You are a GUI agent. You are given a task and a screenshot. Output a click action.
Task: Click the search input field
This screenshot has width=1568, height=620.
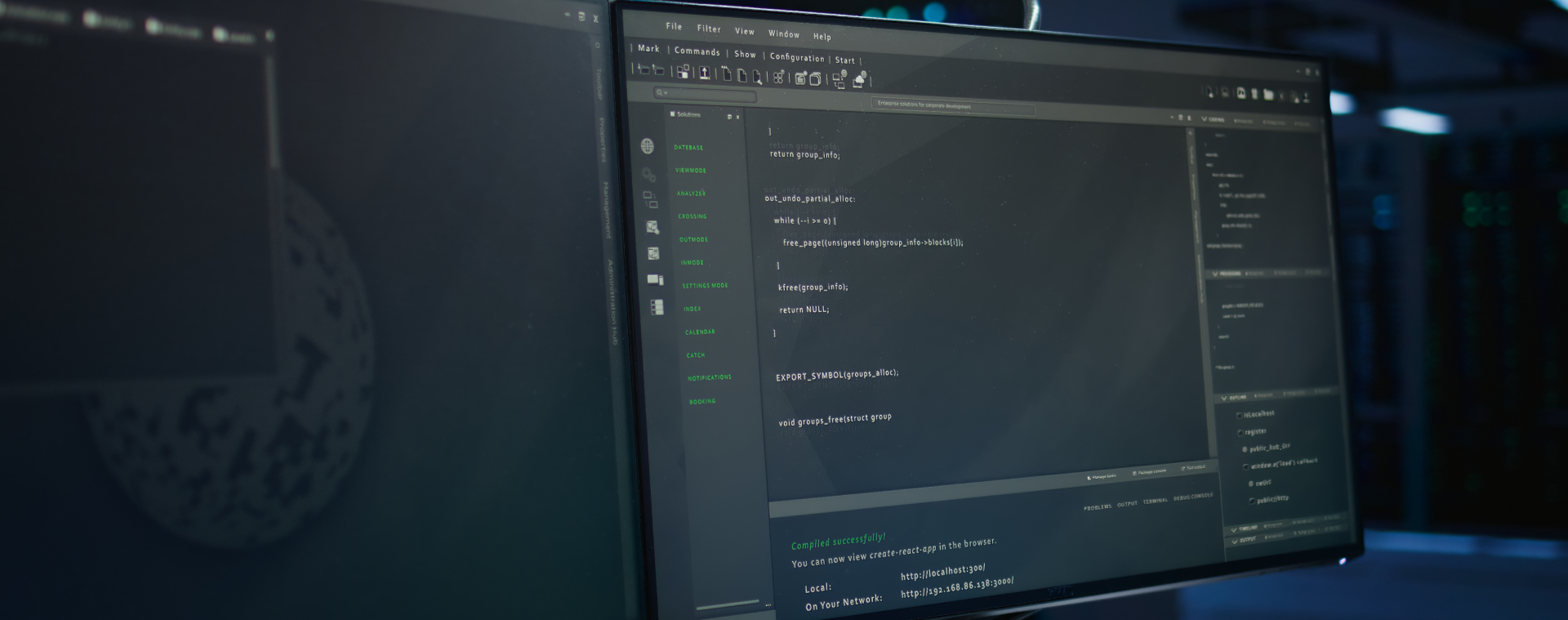click(710, 95)
